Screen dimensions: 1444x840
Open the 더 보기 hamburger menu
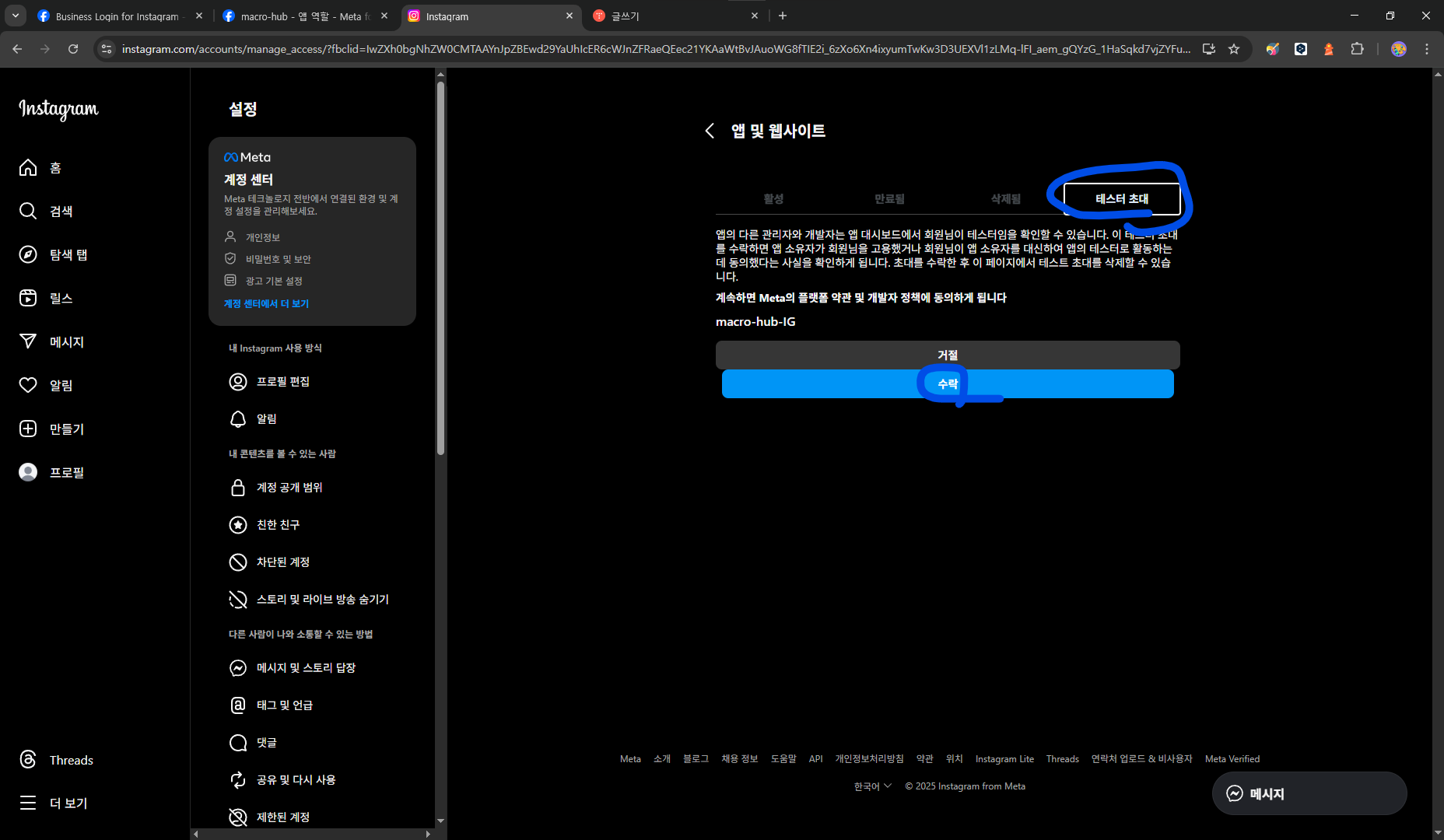(28, 803)
